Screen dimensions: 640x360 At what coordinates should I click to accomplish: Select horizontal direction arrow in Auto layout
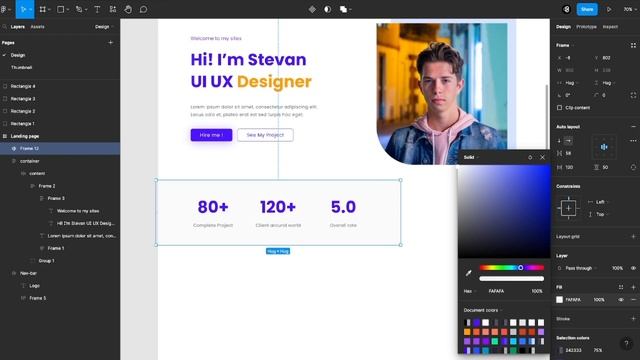(x=568, y=141)
